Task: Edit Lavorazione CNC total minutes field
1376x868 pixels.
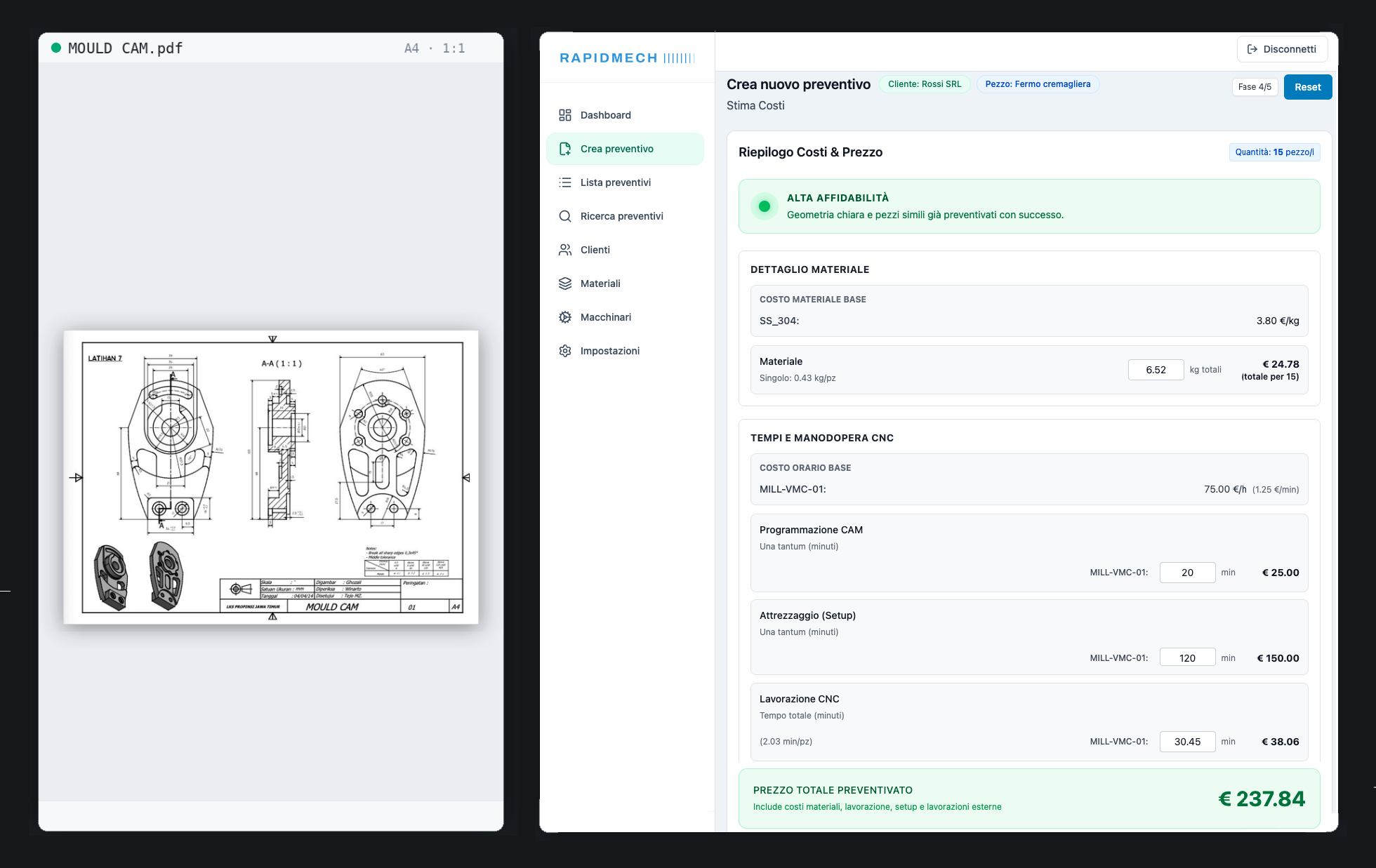Action: tap(1187, 742)
